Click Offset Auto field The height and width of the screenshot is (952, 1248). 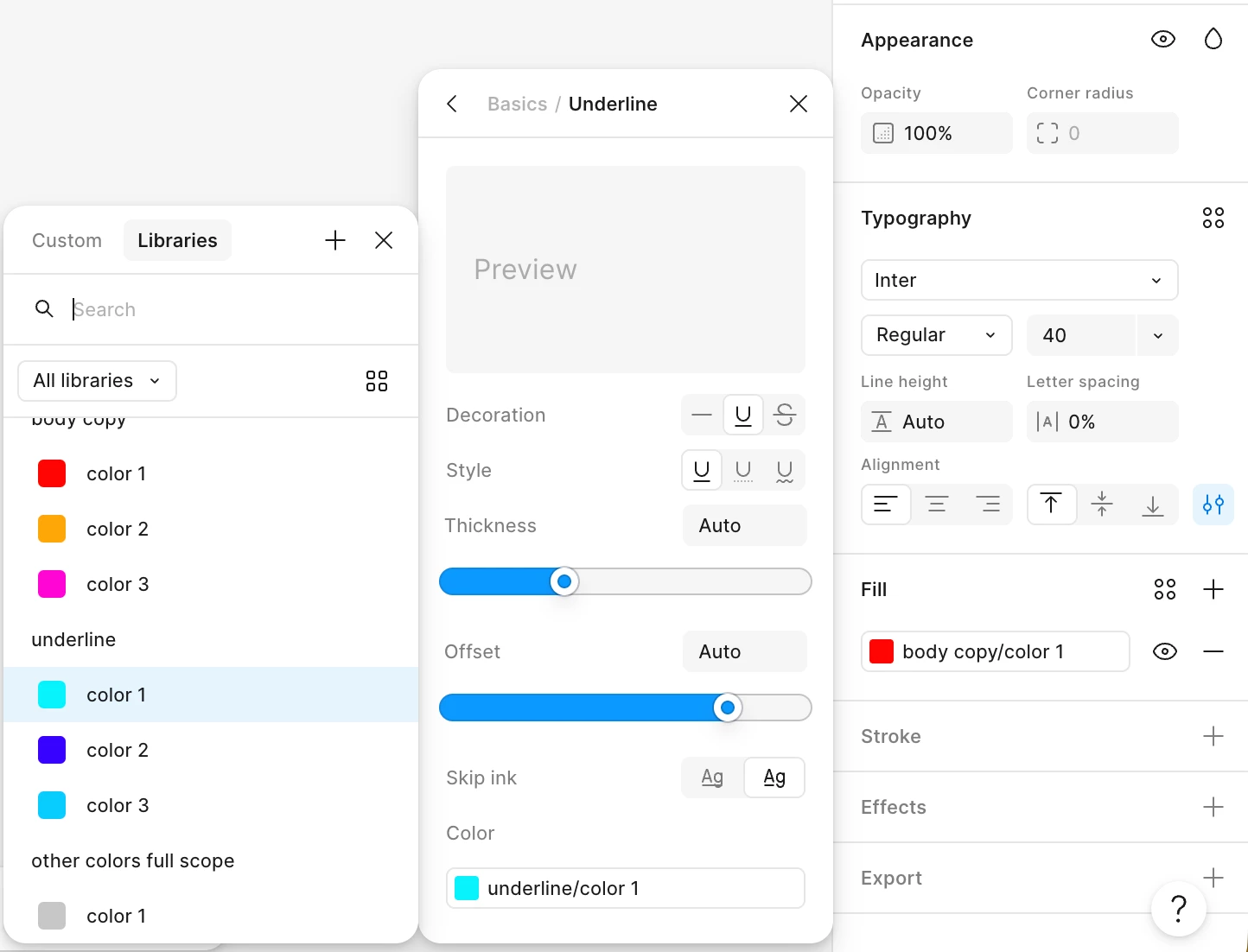[744, 651]
